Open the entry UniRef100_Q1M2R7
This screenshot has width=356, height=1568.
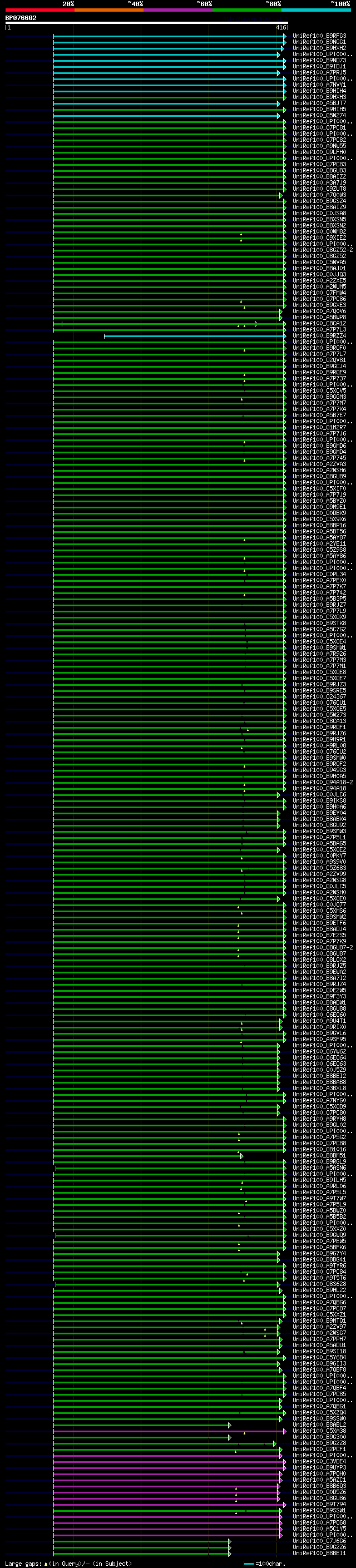coord(319,427)
